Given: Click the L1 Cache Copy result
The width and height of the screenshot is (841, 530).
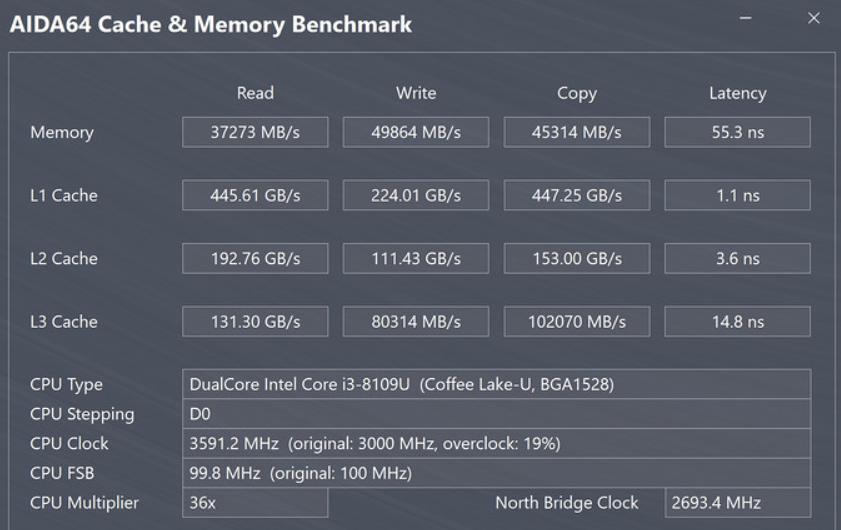Looking at the screenshot, I should [x=577, y=195].
